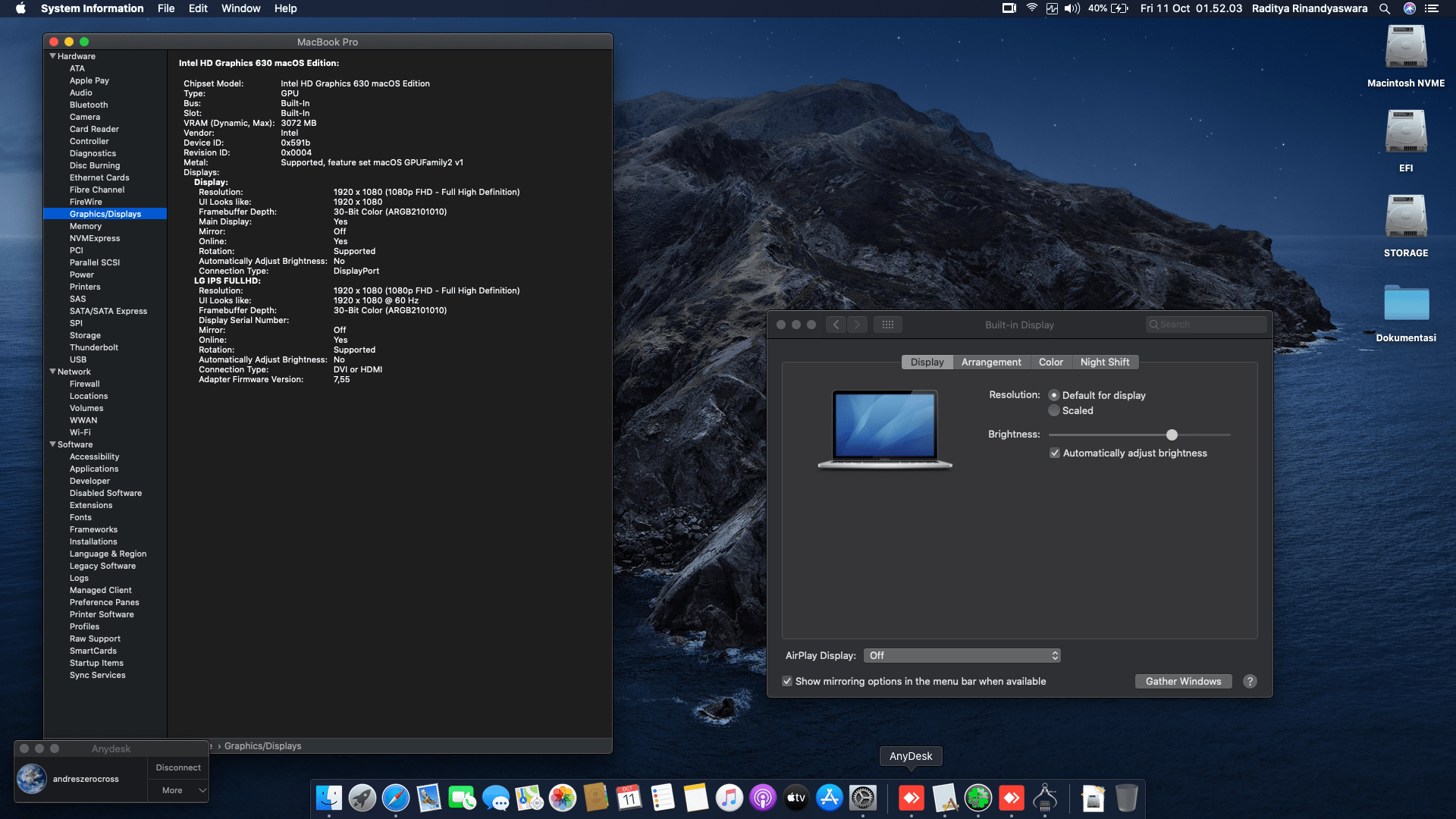Screen dimensions: 1456x819
Task: Collapse the Hardware tree section
Action: (x=52, y=56)
